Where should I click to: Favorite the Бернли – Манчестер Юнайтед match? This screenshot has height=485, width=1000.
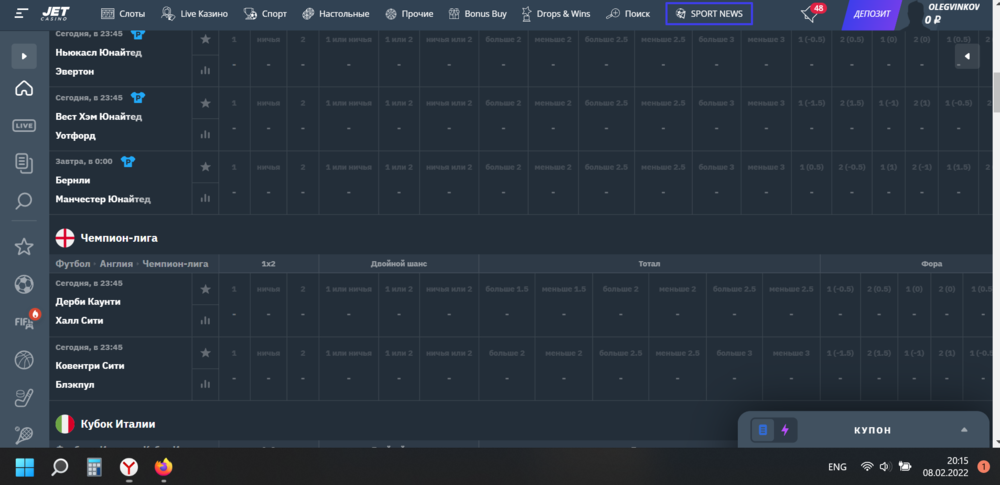click(205, 167)
